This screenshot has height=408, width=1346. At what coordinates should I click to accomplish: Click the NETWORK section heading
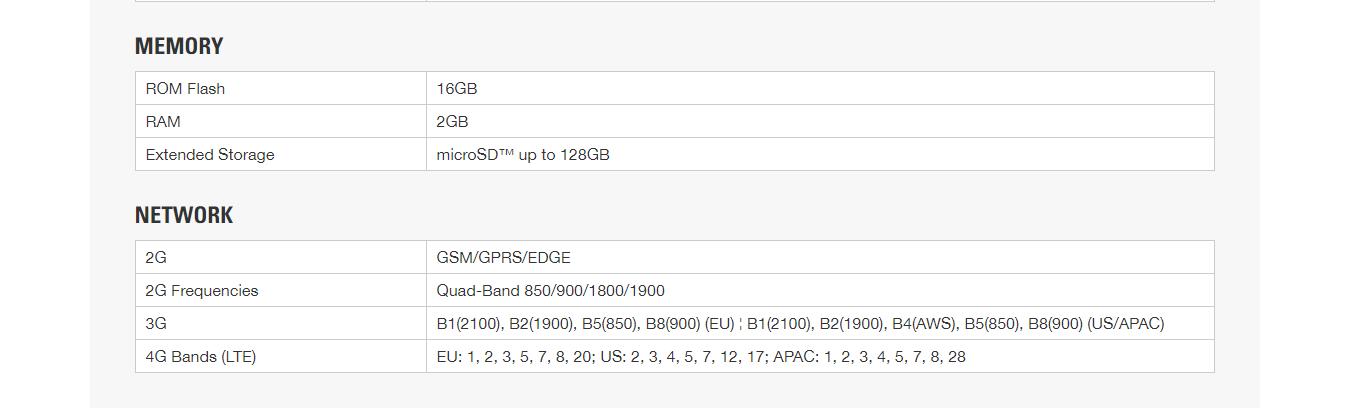pos(184,215)
